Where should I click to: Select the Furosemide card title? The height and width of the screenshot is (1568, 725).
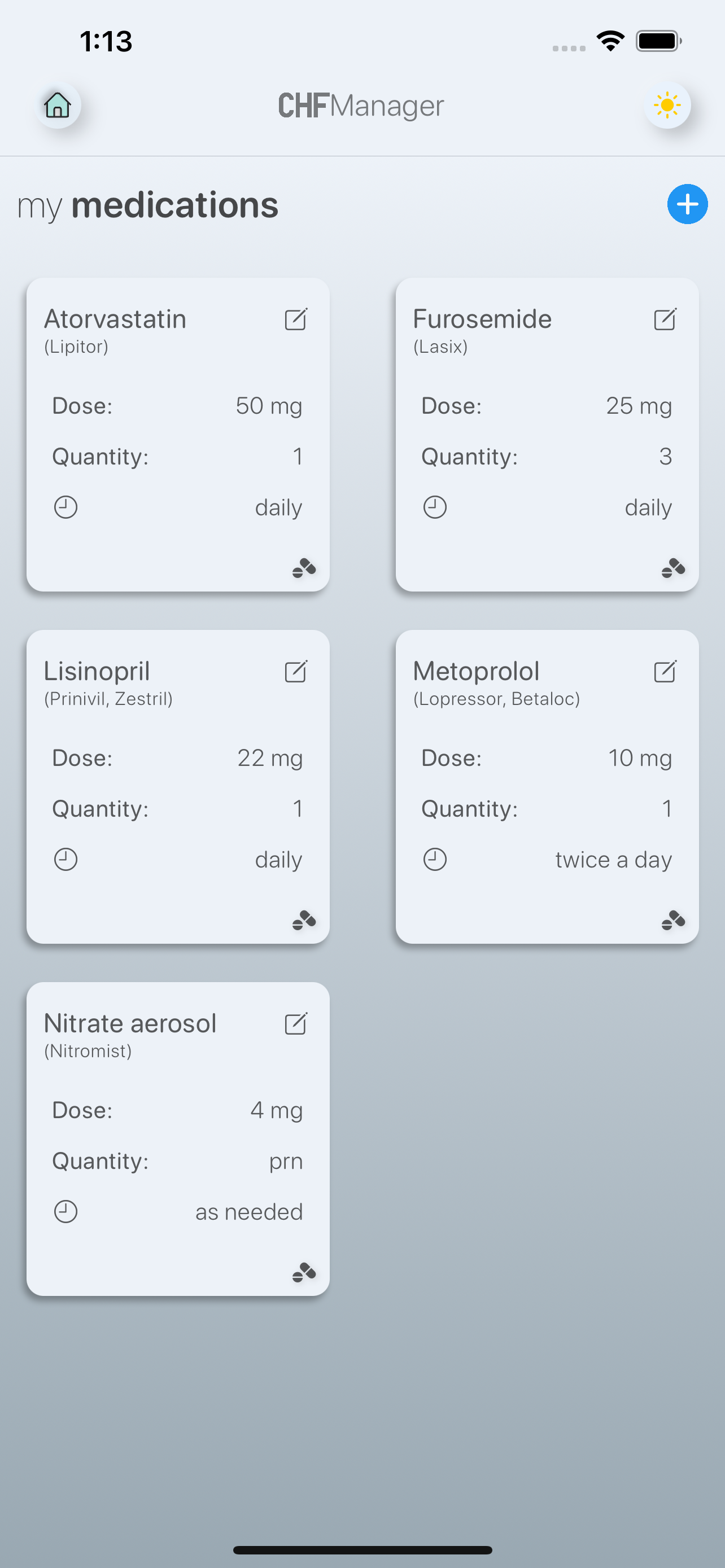pos(482,319)
